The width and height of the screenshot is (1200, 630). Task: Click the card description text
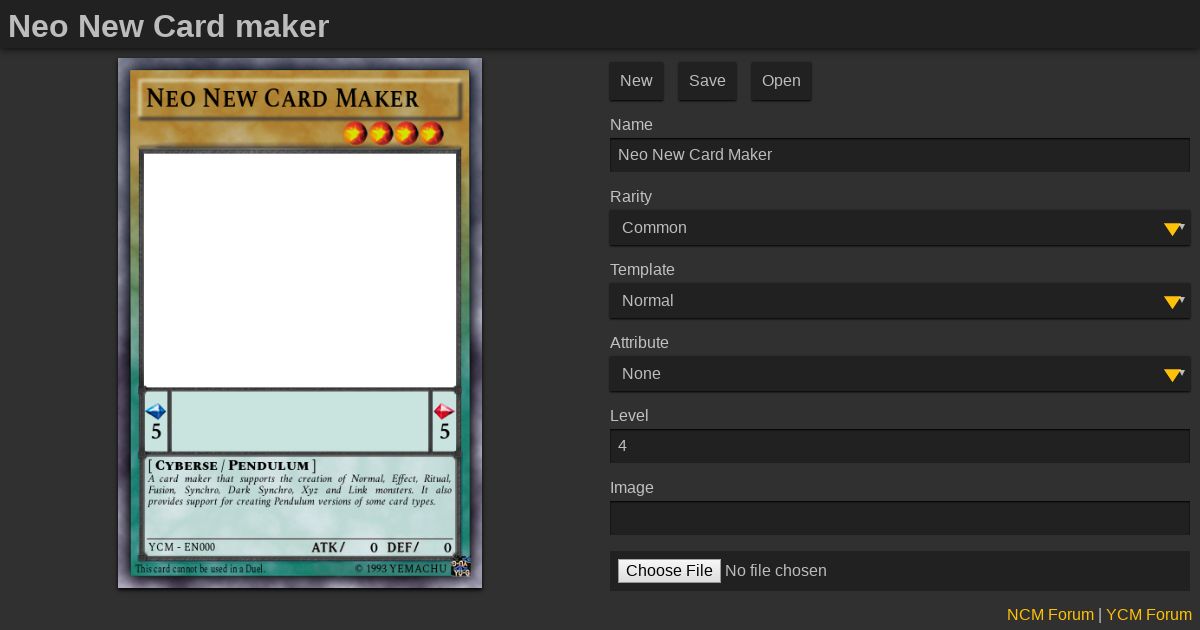[x=300, y=490]
